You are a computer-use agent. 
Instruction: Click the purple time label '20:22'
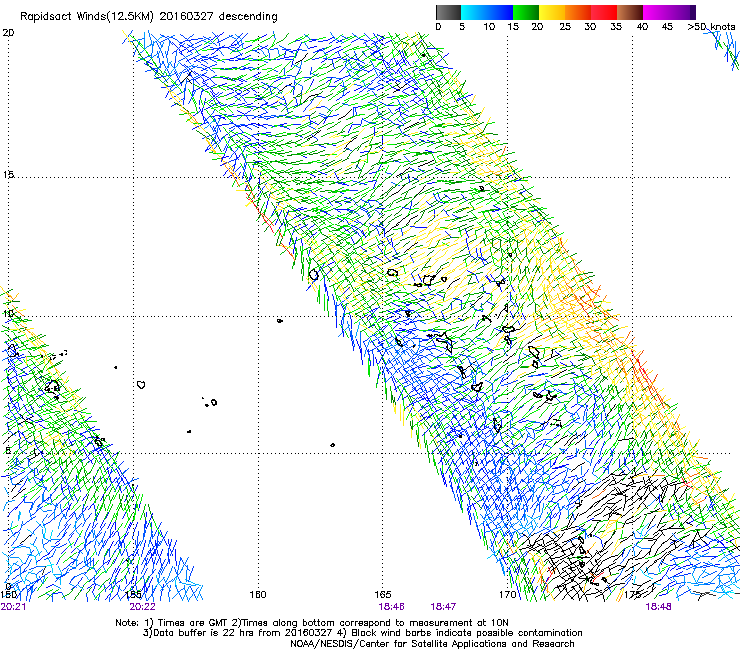coord(143,607)
